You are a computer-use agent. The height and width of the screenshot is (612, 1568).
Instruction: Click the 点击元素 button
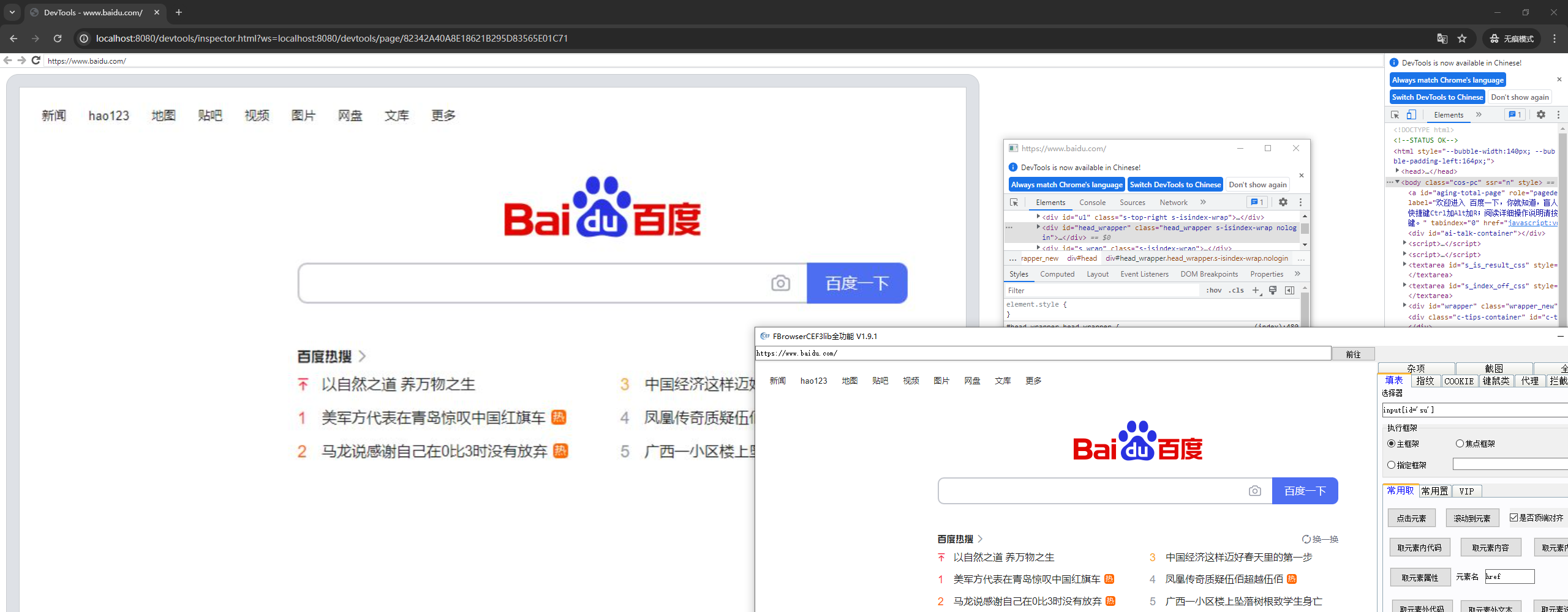pos(1411,518)
